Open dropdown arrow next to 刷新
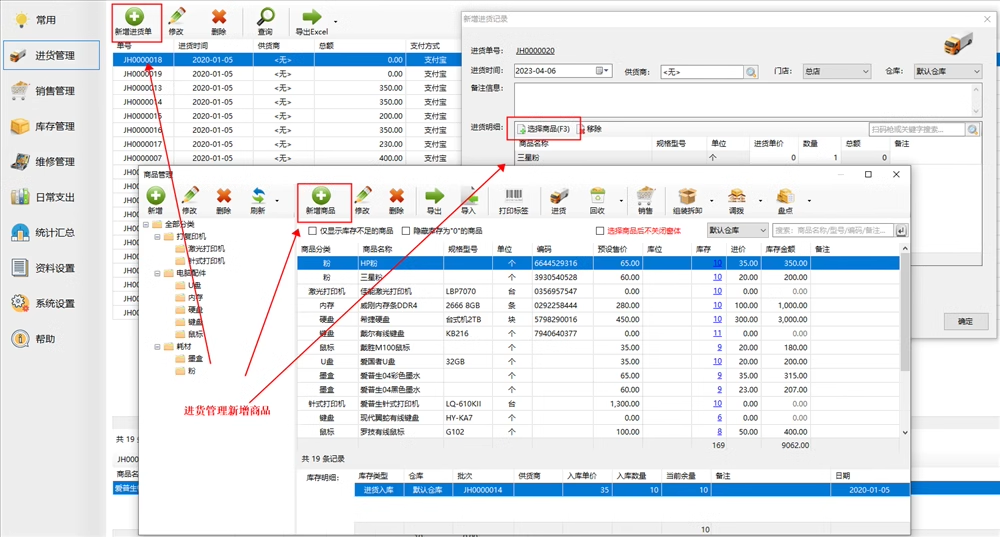 pos(277,201)
